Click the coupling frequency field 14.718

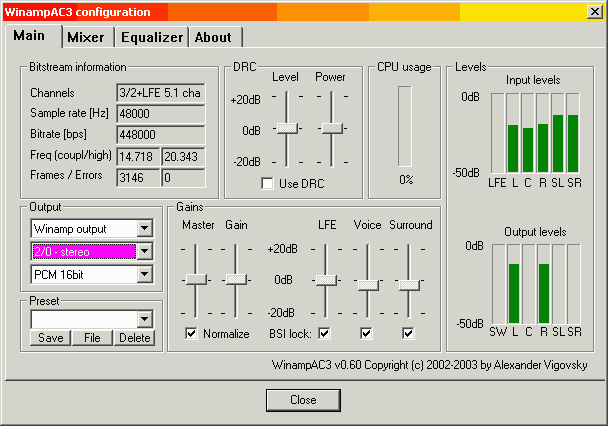click(x=138, y=157)
